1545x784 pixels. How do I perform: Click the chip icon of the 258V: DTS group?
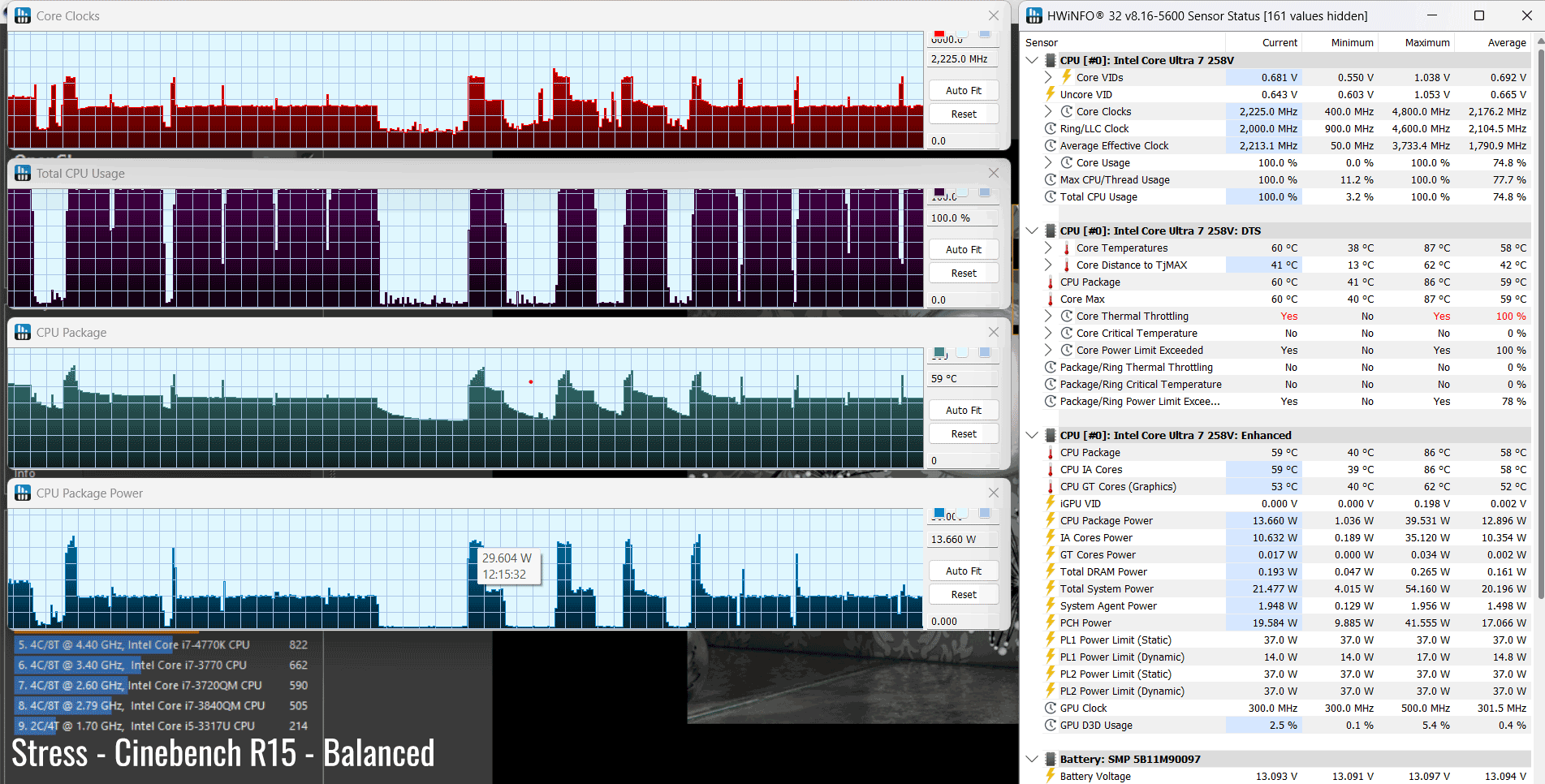coord(1050,230)
